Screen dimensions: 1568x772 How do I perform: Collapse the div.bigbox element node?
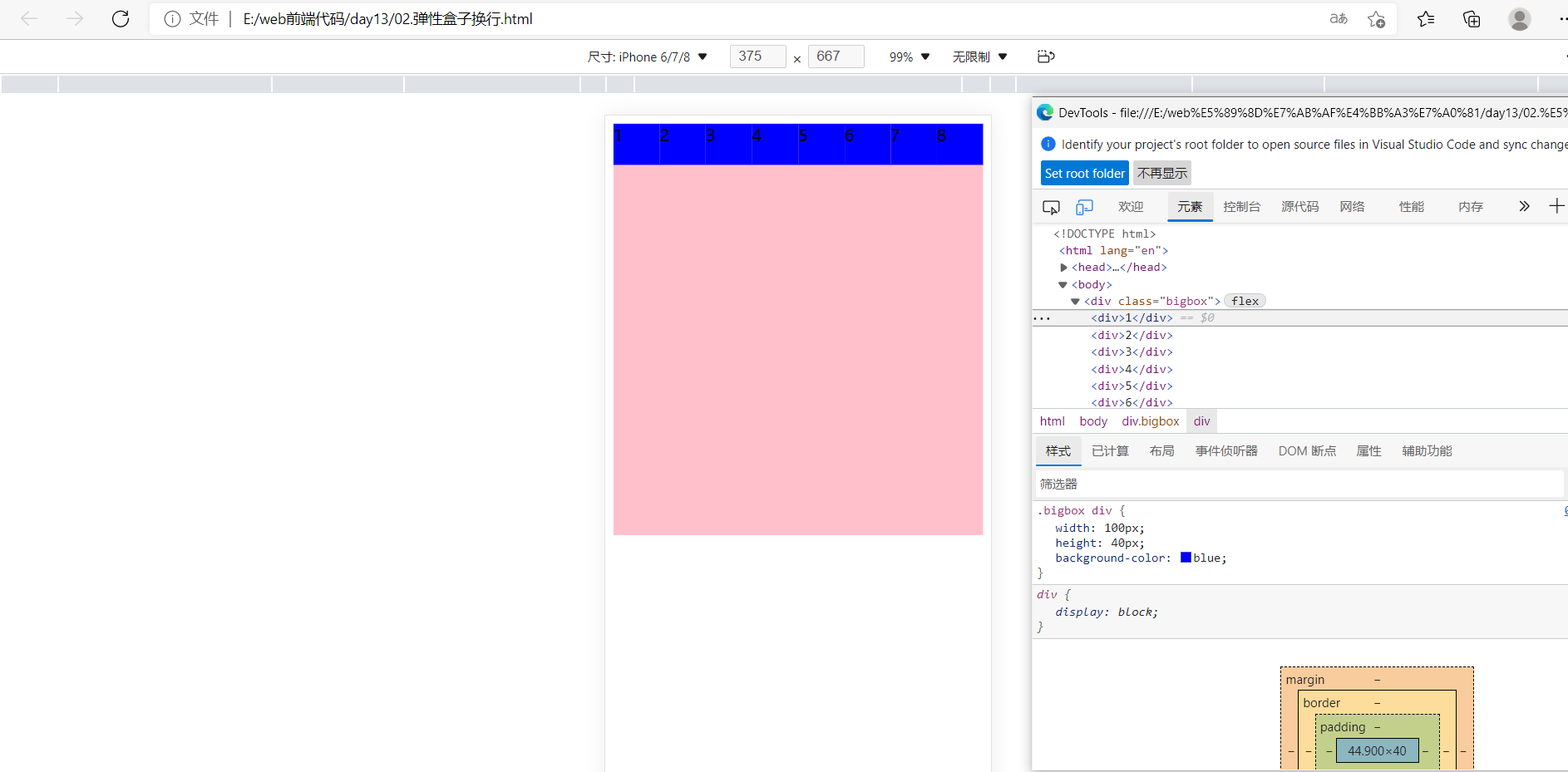(x=1075, y=302)
